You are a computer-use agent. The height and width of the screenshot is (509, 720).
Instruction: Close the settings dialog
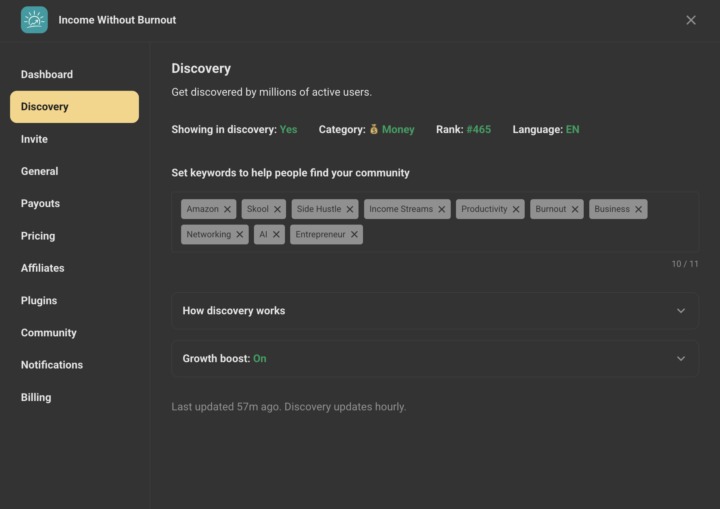pyautogui.click(x=691, y=20)
